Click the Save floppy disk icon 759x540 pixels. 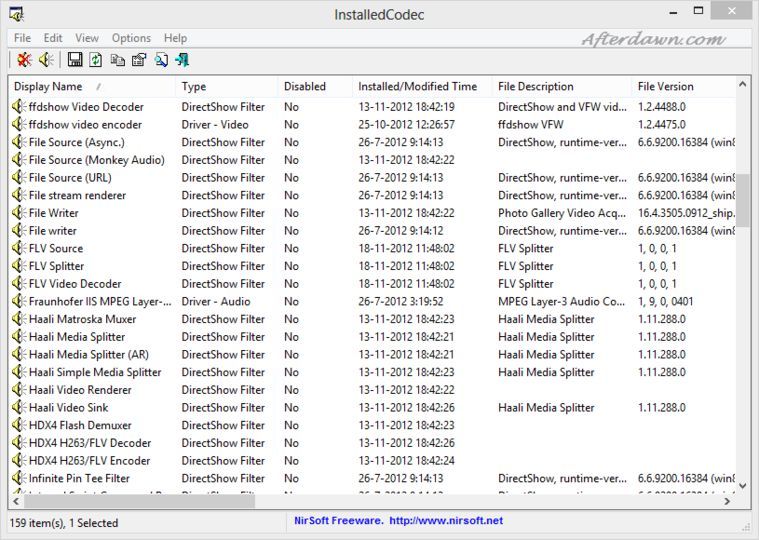coord(75,60)
